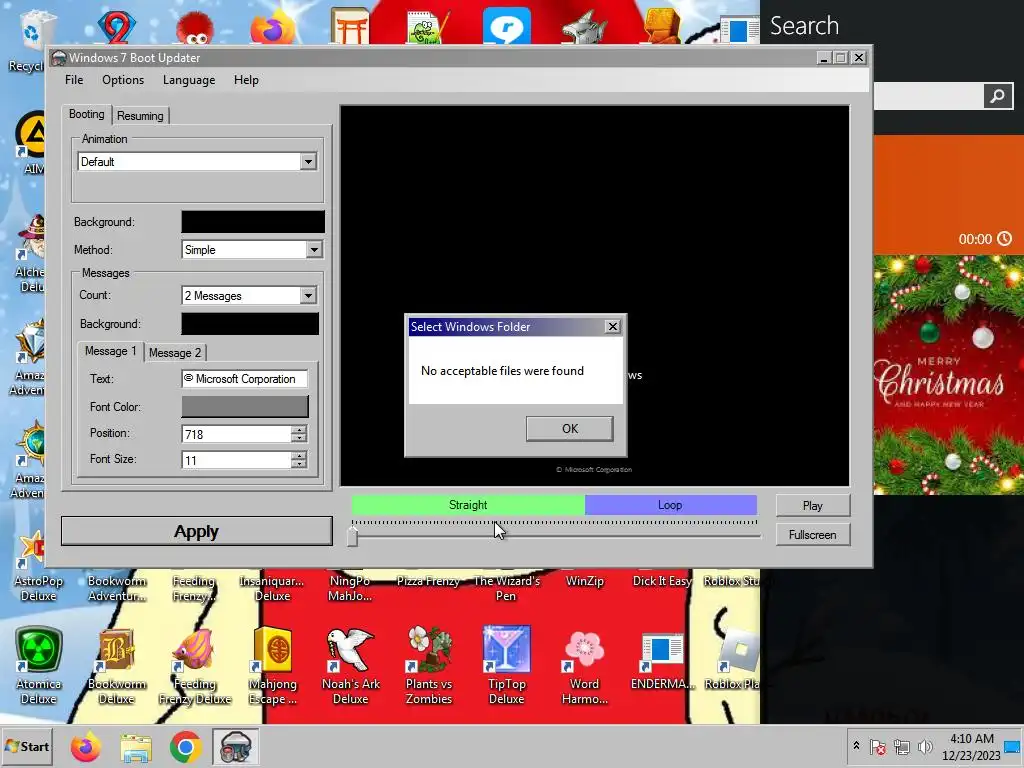Expand the Animation Default dropdown

click(x=308, y=161)
